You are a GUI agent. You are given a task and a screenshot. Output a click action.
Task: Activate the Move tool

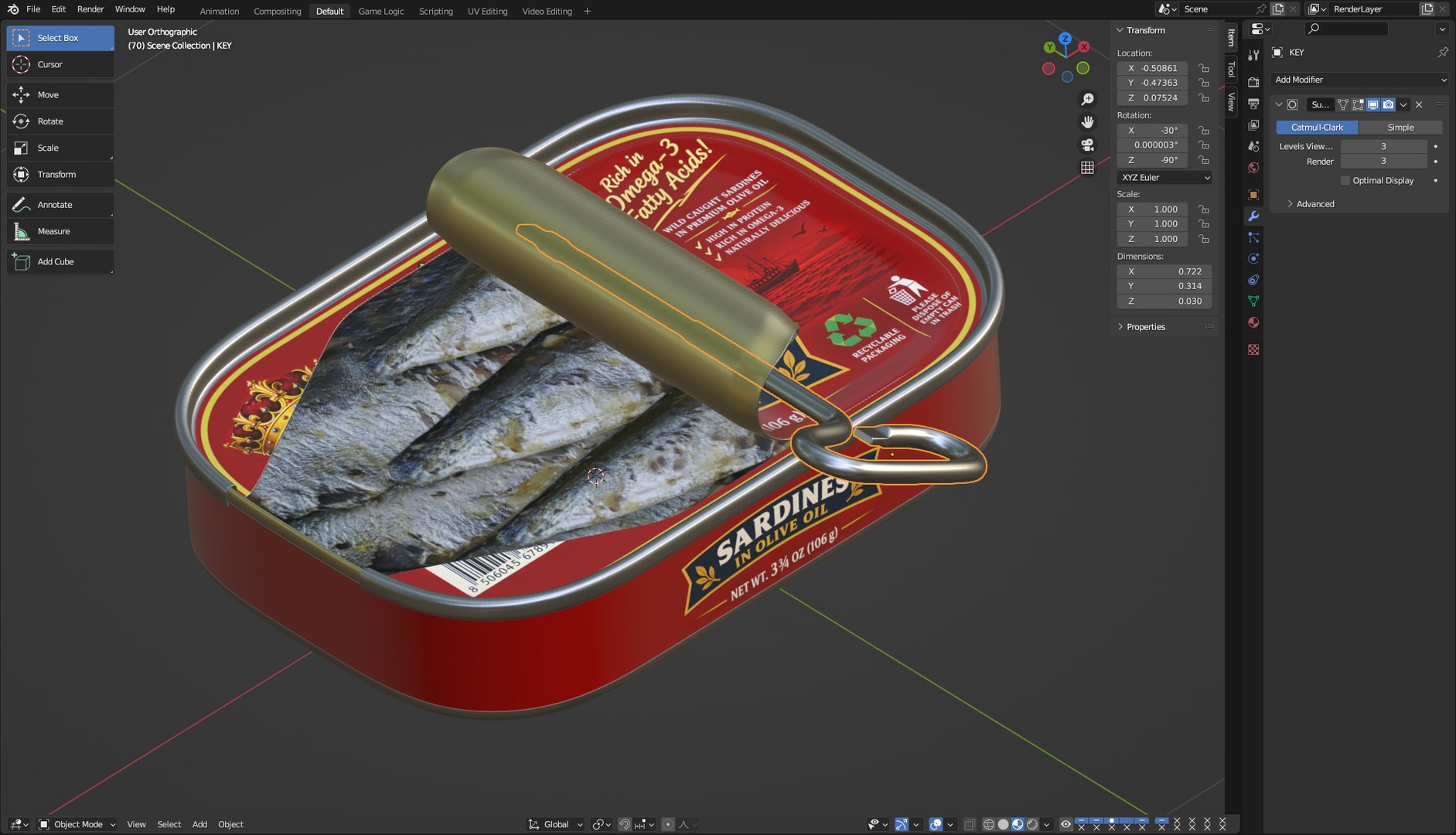(60, 95)
